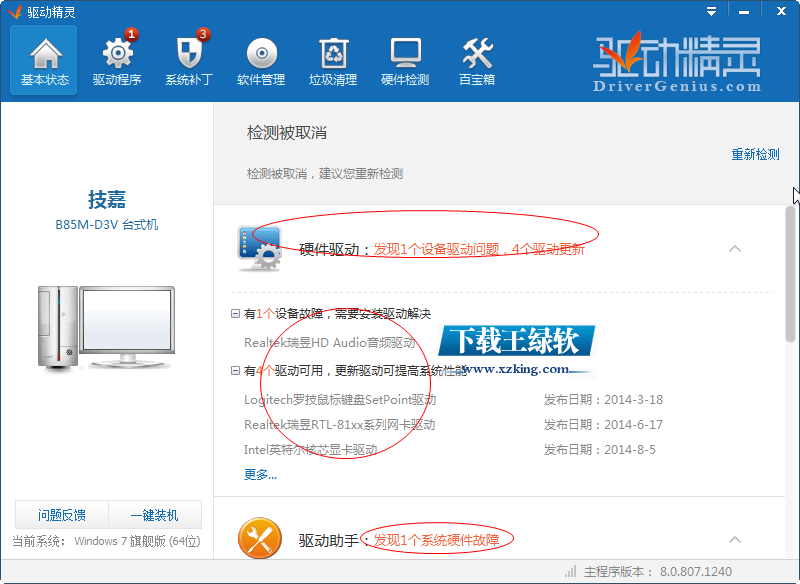The width and height of the screenshot is (800, 584).
Task: Open the 系统补丁 shield icon tab
Action: (189, 61)
